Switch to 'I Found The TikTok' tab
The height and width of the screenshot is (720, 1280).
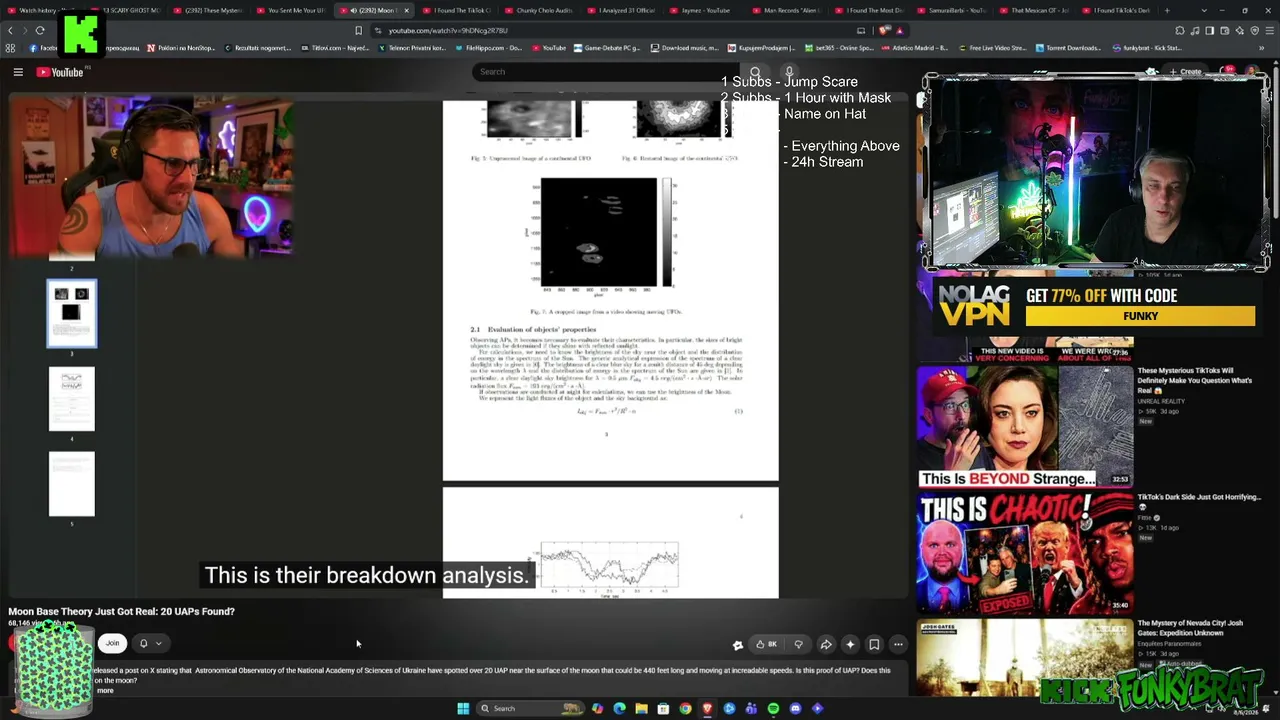(x=459, y=10)
